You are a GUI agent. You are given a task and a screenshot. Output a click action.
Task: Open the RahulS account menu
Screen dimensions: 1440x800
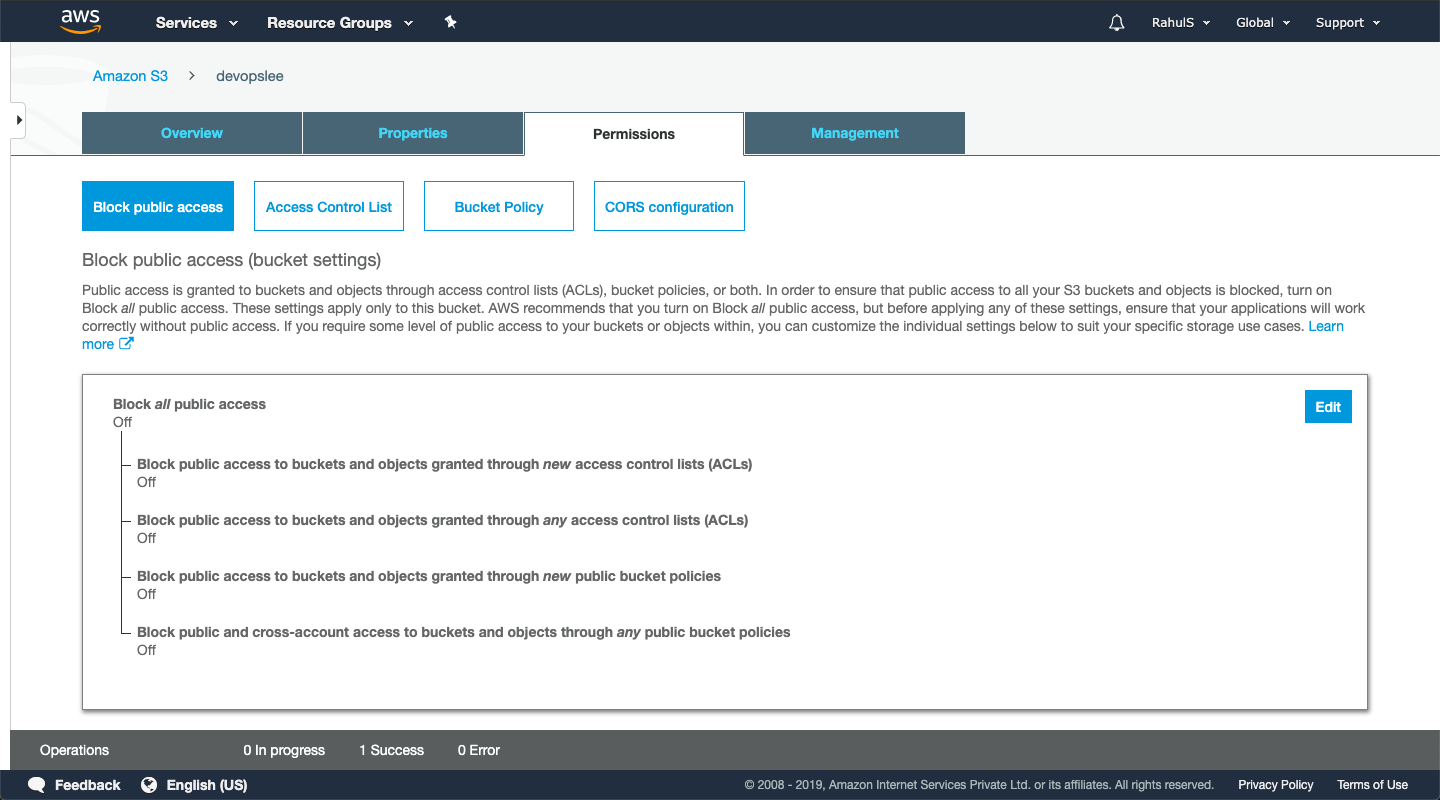click(1181, 22)
